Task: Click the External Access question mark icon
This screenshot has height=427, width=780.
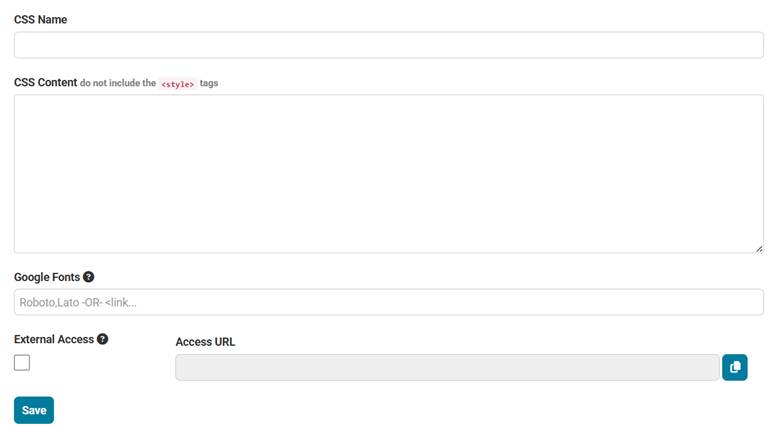Action: [x=102, y=339]
